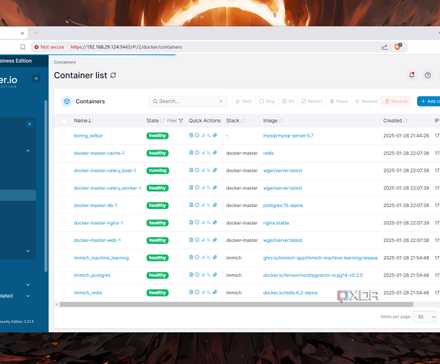Refresh the Container list
Screen dimensions: 440x364
(x=113, y=75)
